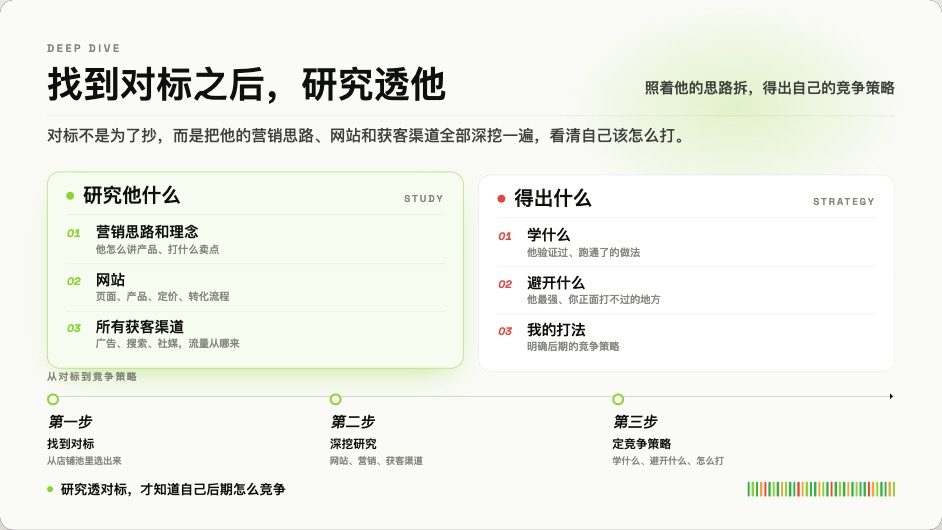Image resolution: width=942 pixels, height=530 pixels.
Task: Select item 我的打法
Action: coord(556,330)
